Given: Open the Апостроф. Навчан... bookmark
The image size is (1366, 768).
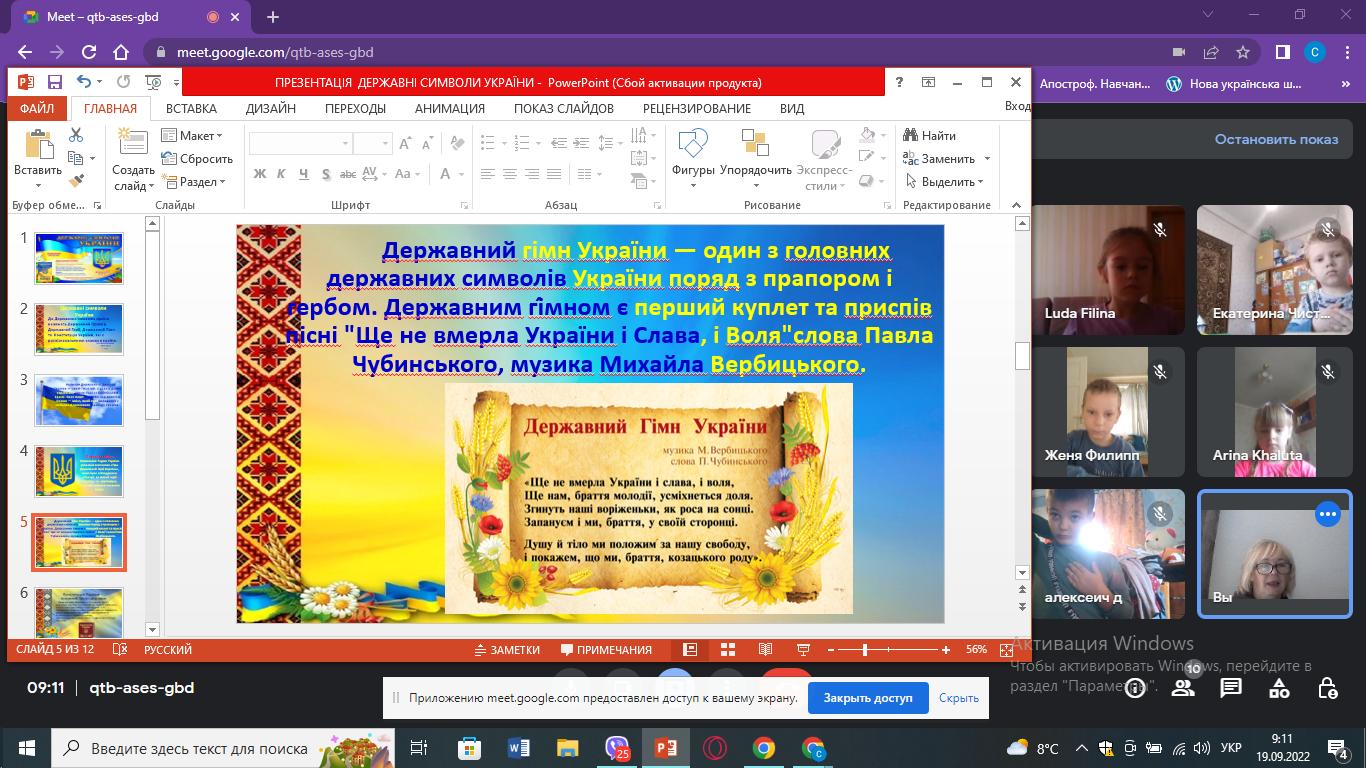Looking at the screenshot, I should coord(1095,84).
